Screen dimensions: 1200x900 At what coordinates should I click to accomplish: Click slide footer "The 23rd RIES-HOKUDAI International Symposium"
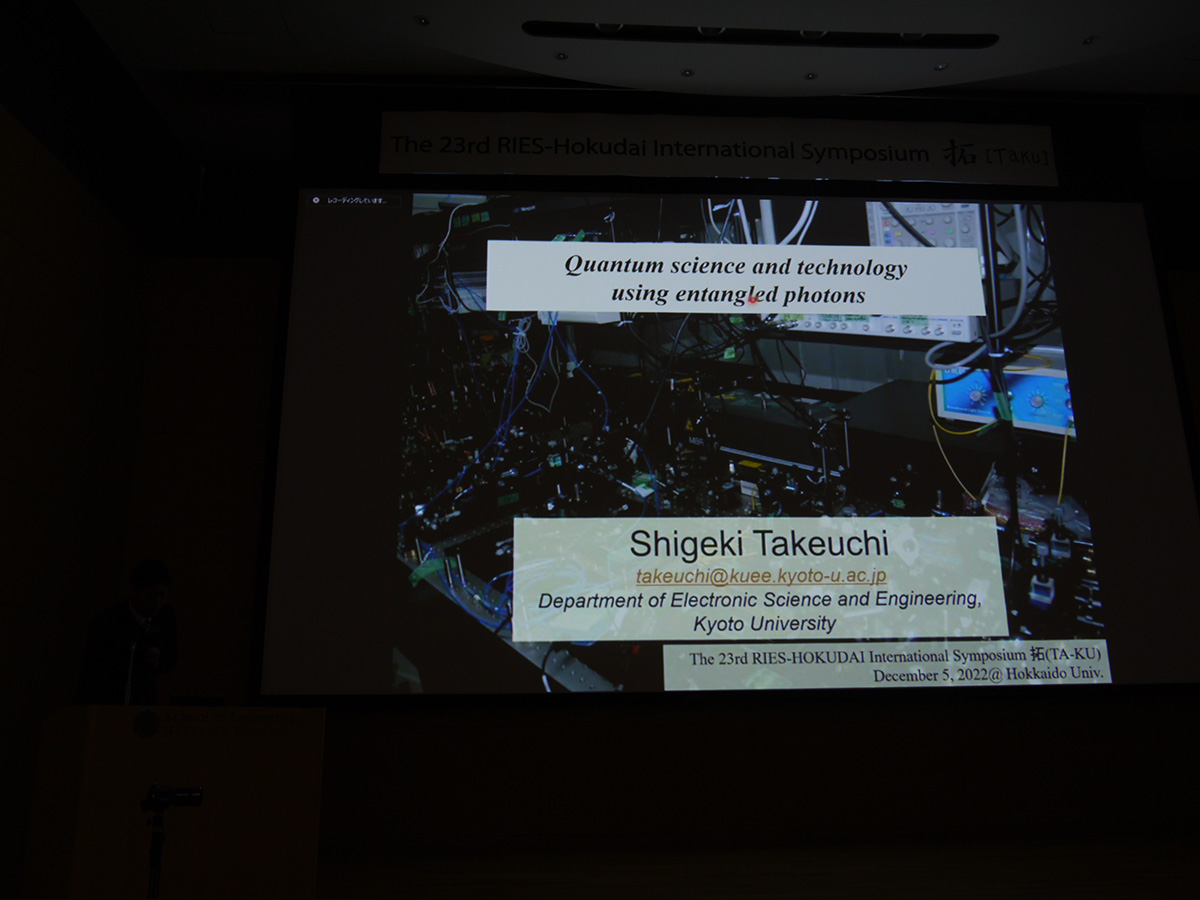857,658
